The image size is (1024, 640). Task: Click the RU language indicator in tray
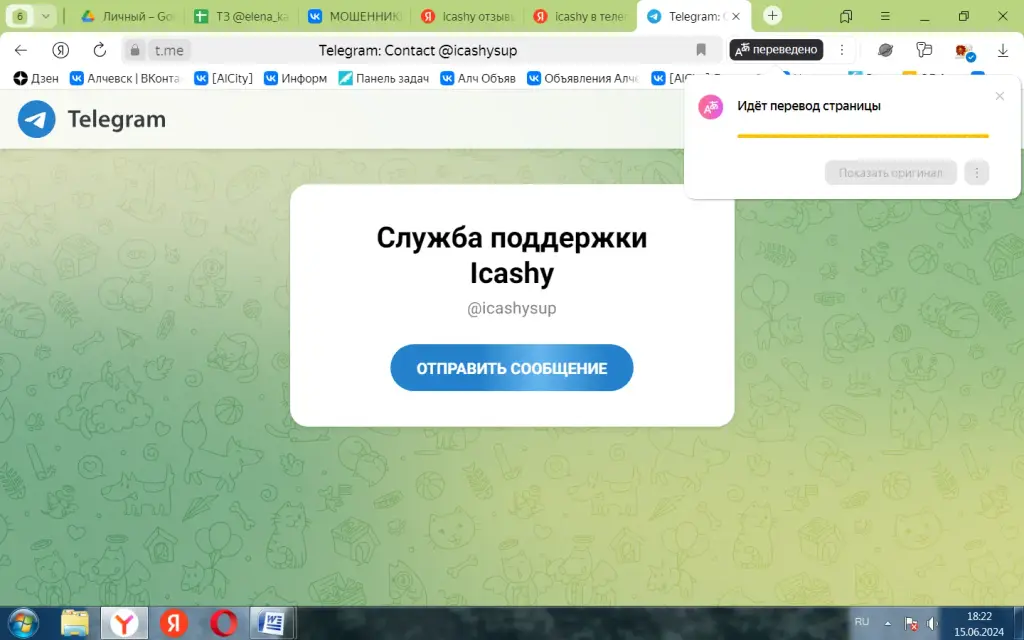click(862, 622)
